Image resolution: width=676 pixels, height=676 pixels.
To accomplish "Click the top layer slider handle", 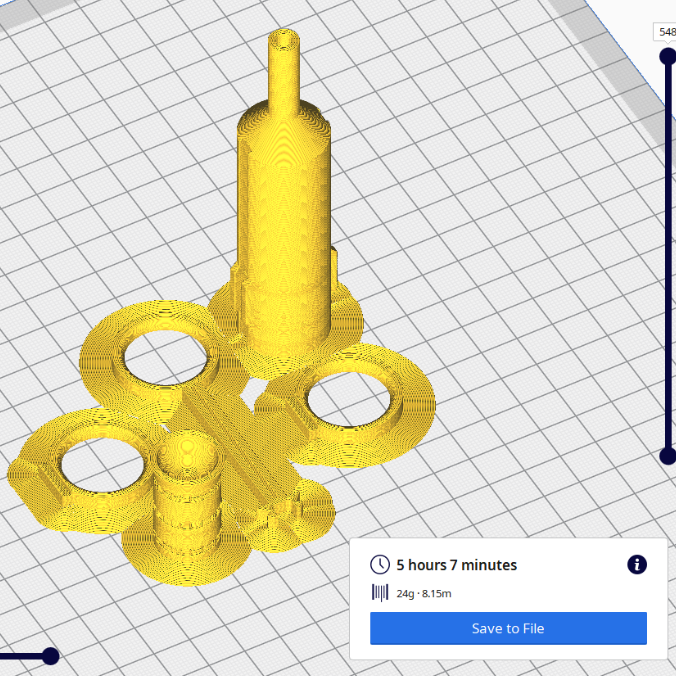I will tap(668, 56).
